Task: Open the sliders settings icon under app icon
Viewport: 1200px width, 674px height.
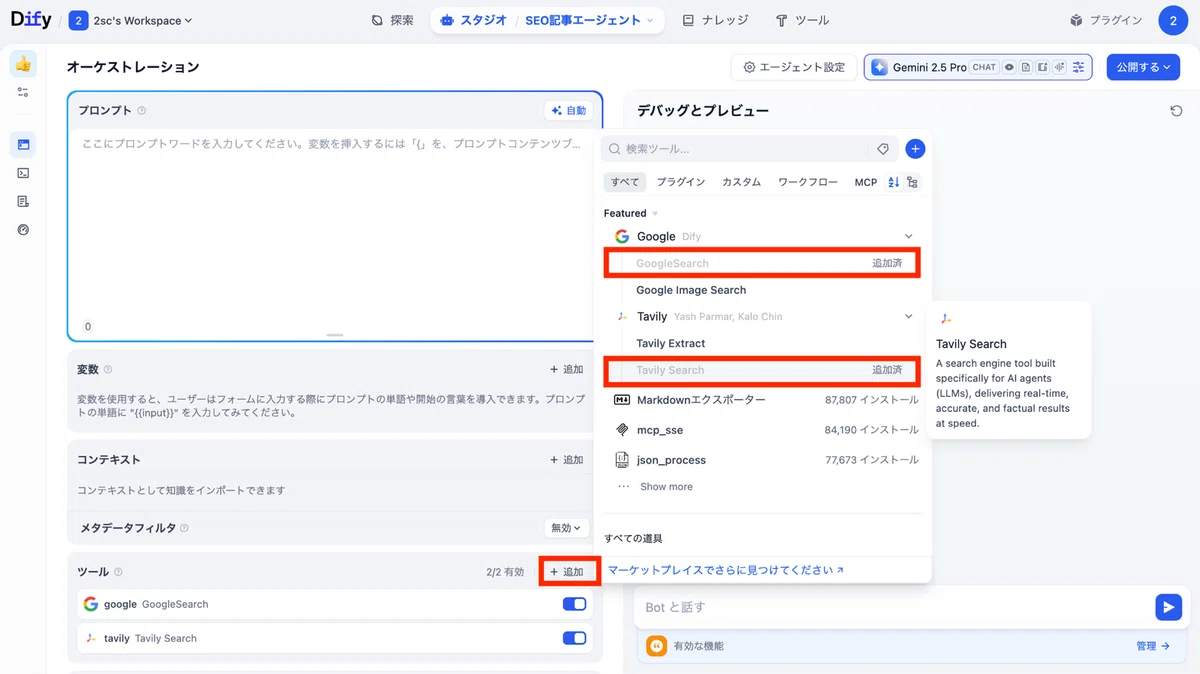Action: click(x=23, y=92)
